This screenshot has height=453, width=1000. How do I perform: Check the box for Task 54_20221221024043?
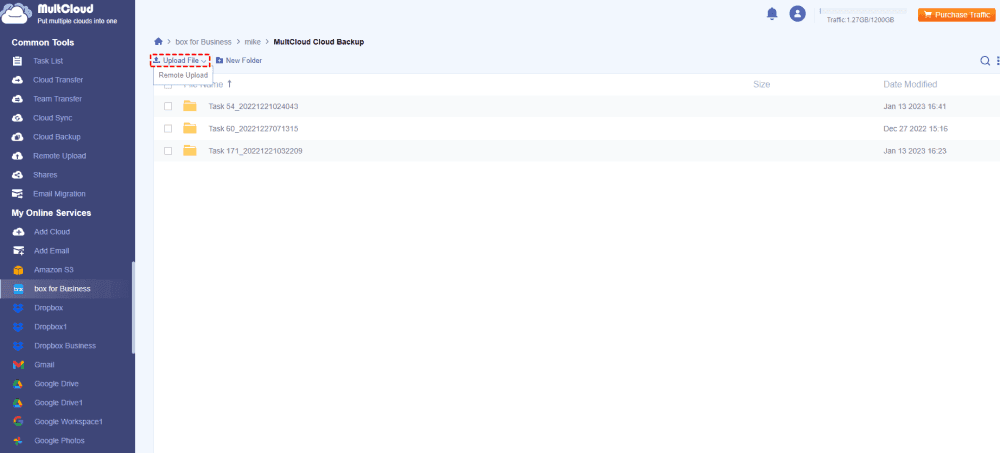coord(168,107)
